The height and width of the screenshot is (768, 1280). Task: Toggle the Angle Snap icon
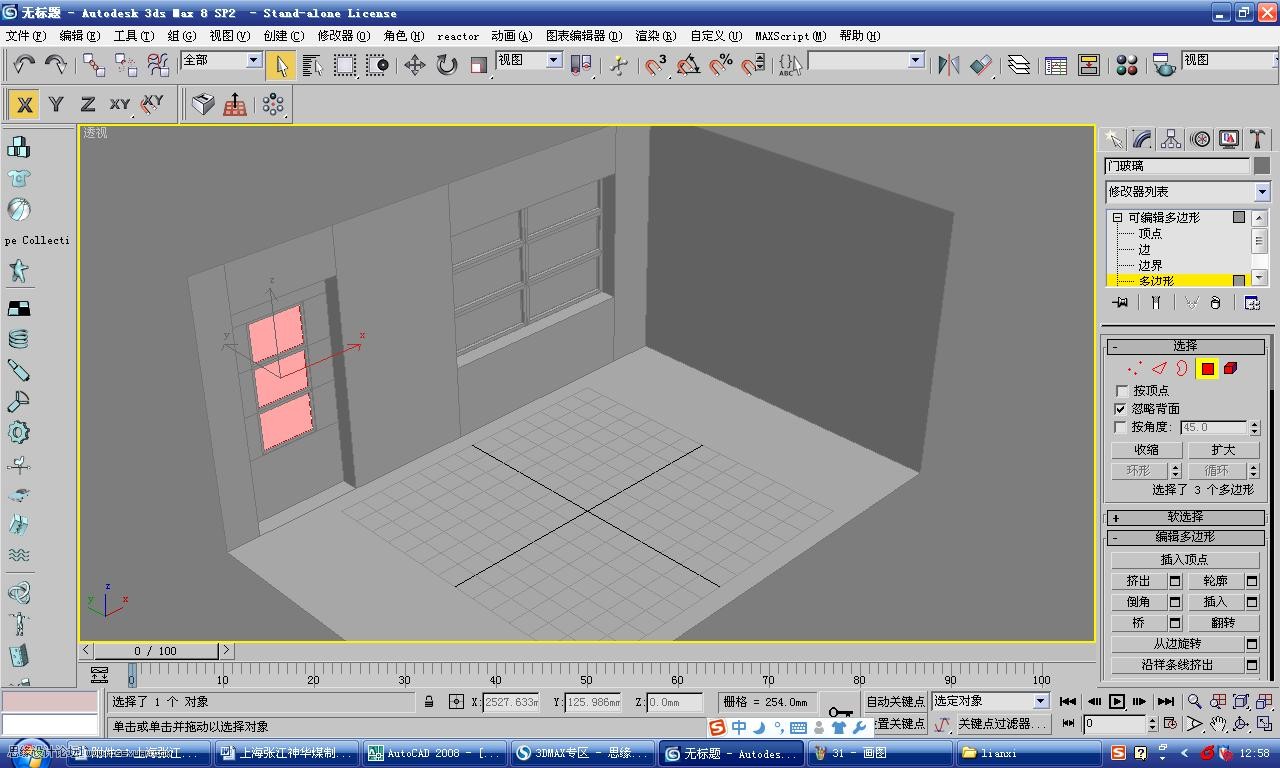point(688,65)
